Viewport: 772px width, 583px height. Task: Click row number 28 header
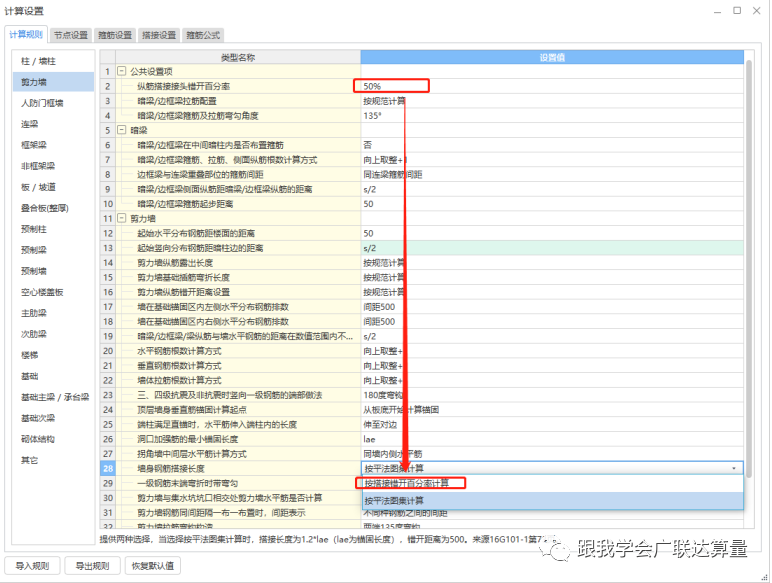pyautogui.click(x=108, y=468)
